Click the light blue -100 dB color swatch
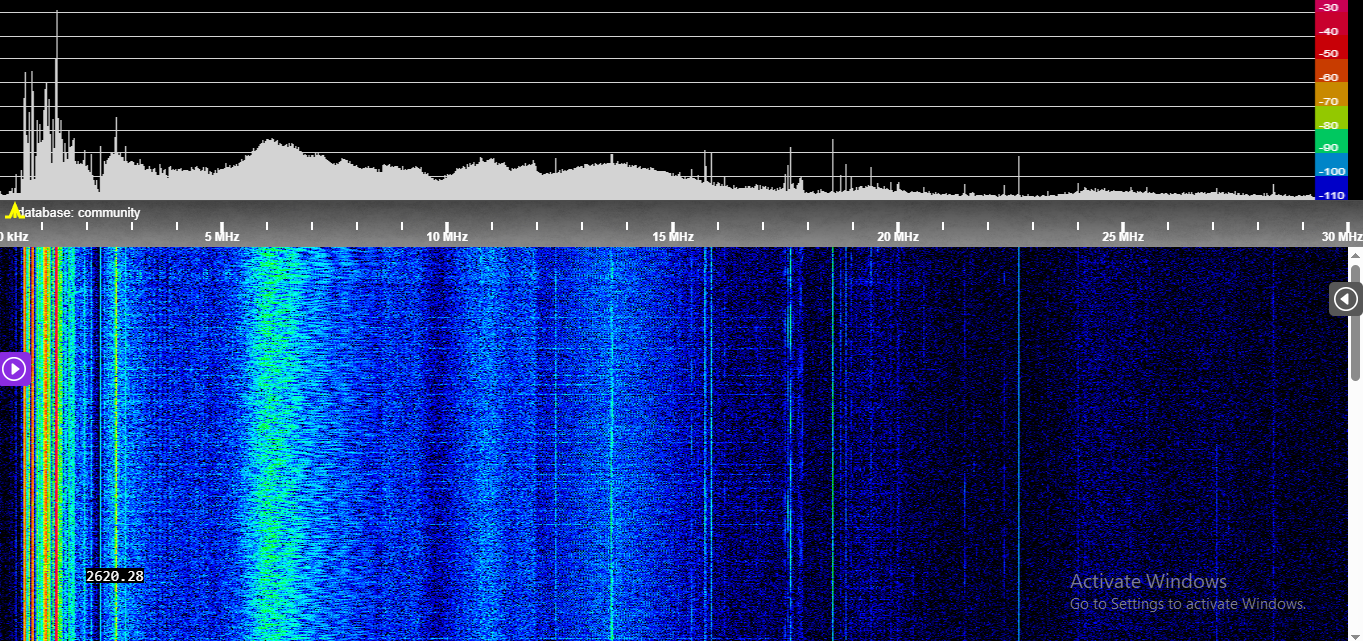The height and width of the screenshot is (641, 1363). 1330,171
